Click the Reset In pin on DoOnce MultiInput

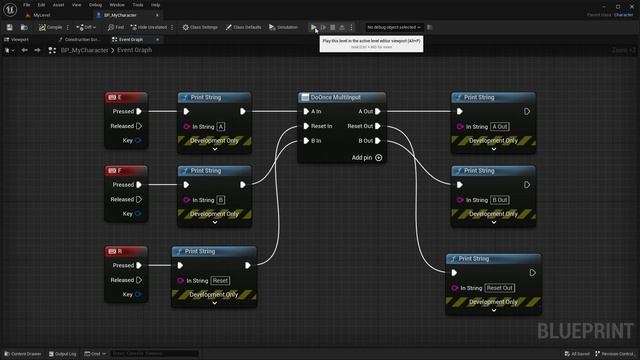(x=306, y=126)
